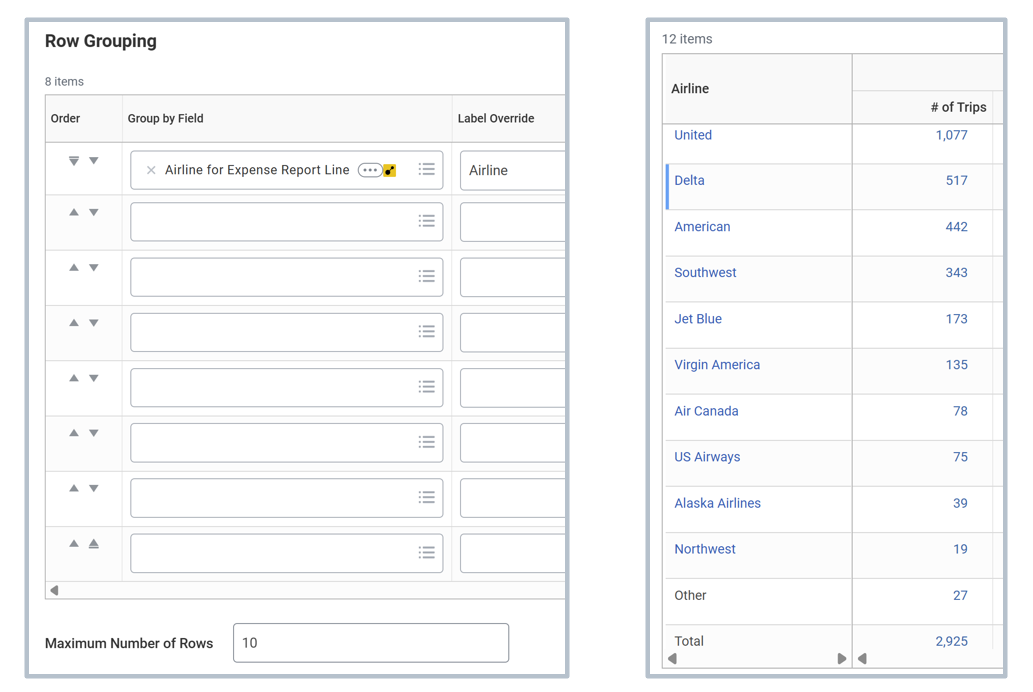Viewport: 1033px width, 692px height.
Task: Open the US Airways airline link
Action: tap(707, 457)
